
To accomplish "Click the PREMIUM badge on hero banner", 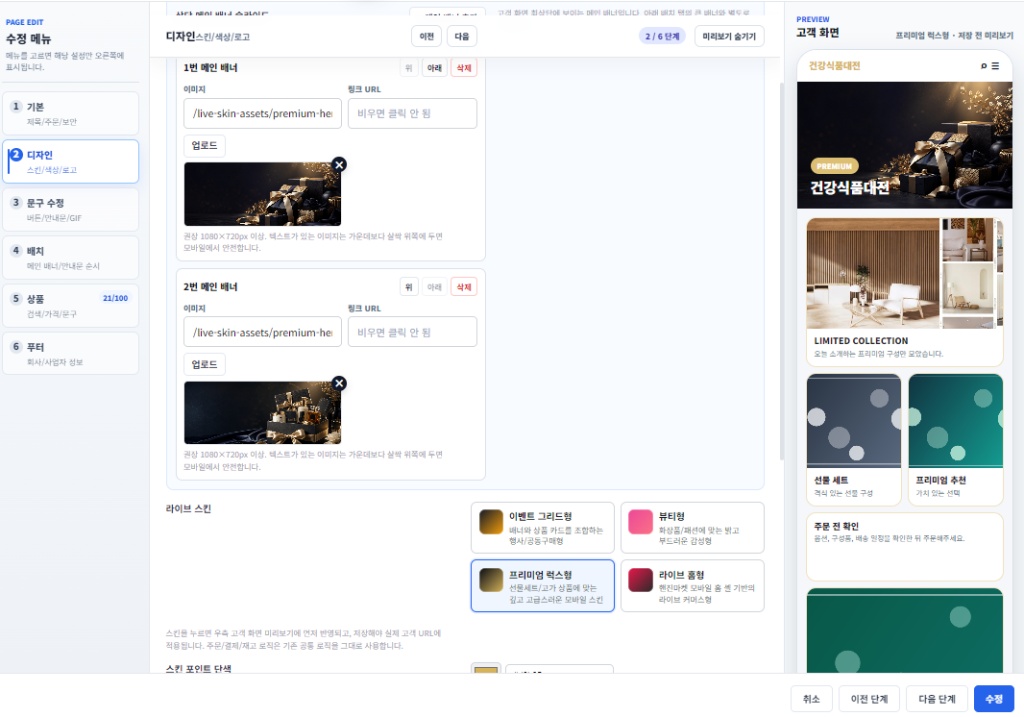I will coord(834,166).
